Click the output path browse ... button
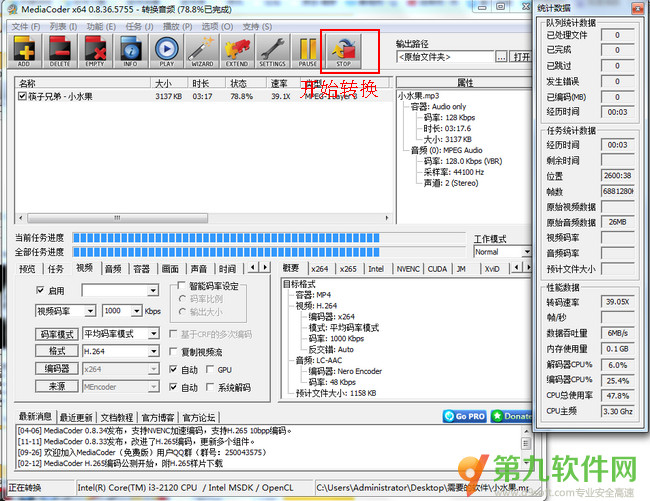 coord(501,57)
